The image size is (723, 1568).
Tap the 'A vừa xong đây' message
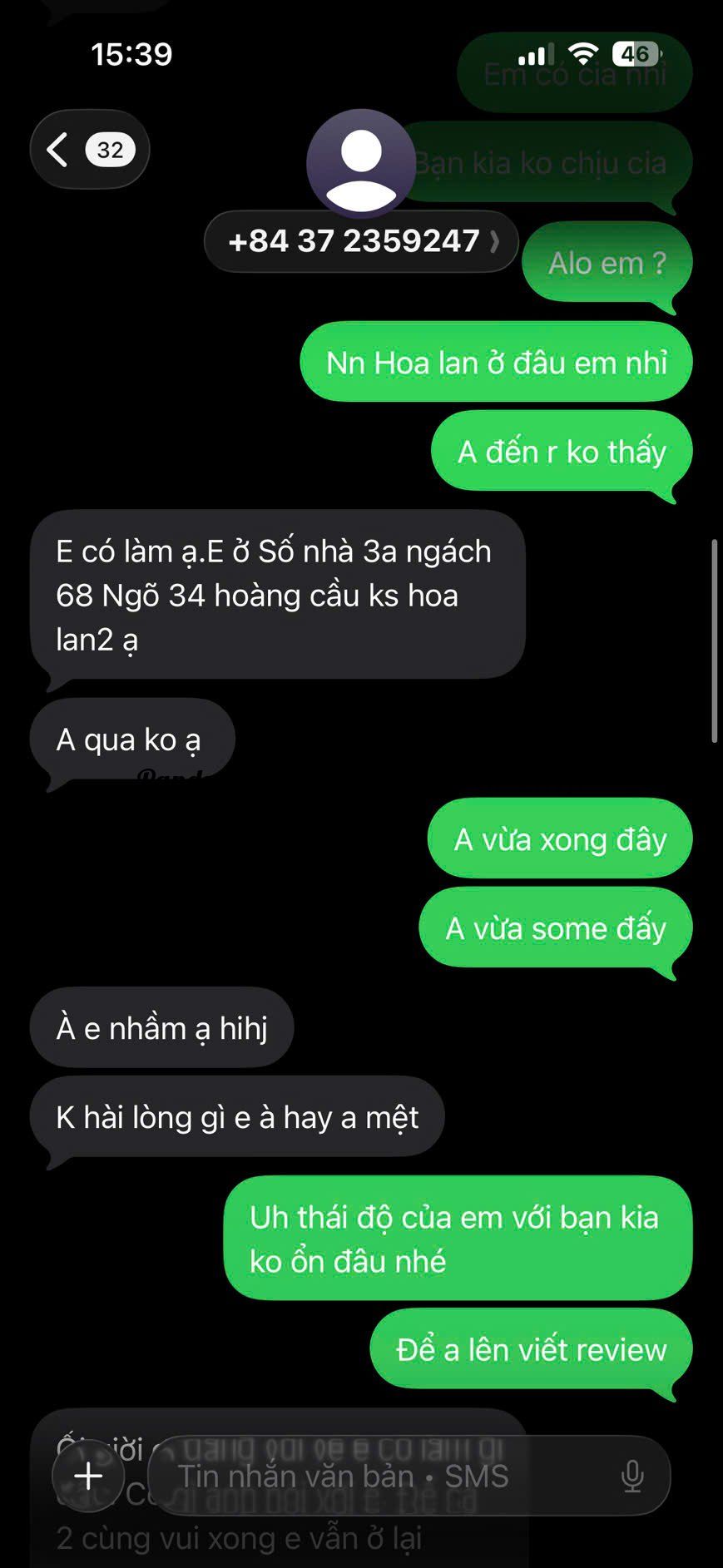point(560,838)
